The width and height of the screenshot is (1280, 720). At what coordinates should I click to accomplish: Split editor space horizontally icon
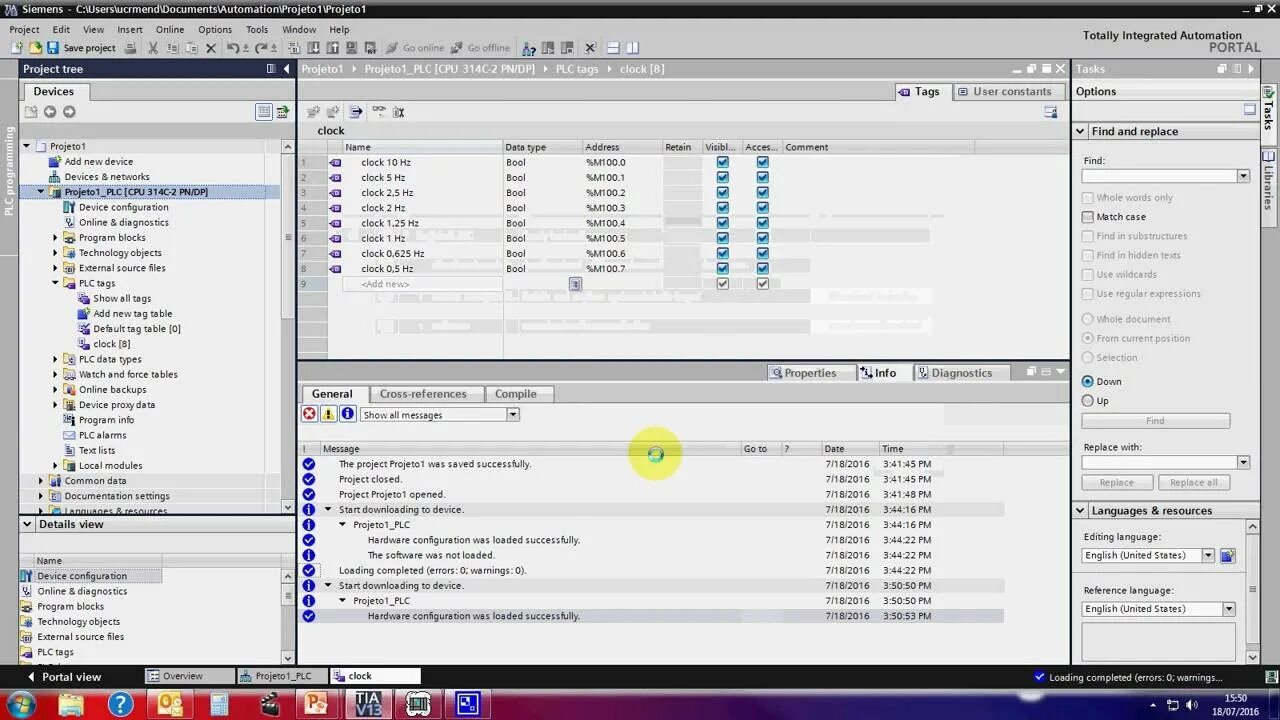point(613,48)
